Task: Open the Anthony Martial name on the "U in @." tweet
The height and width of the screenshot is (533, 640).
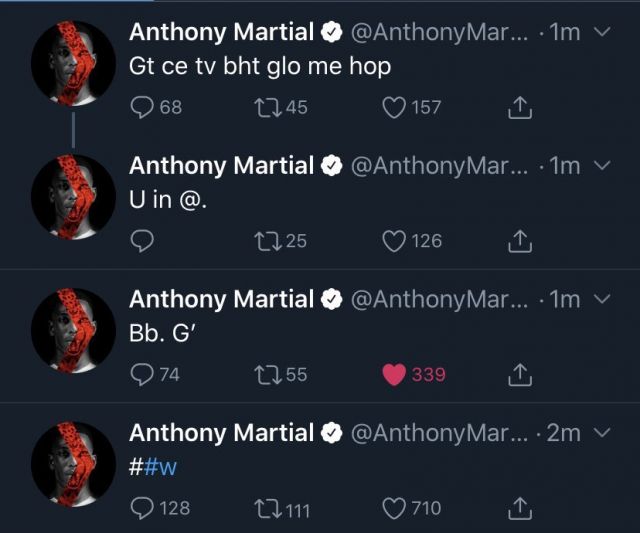Action: pyautogui.click(x=222, y=166)
